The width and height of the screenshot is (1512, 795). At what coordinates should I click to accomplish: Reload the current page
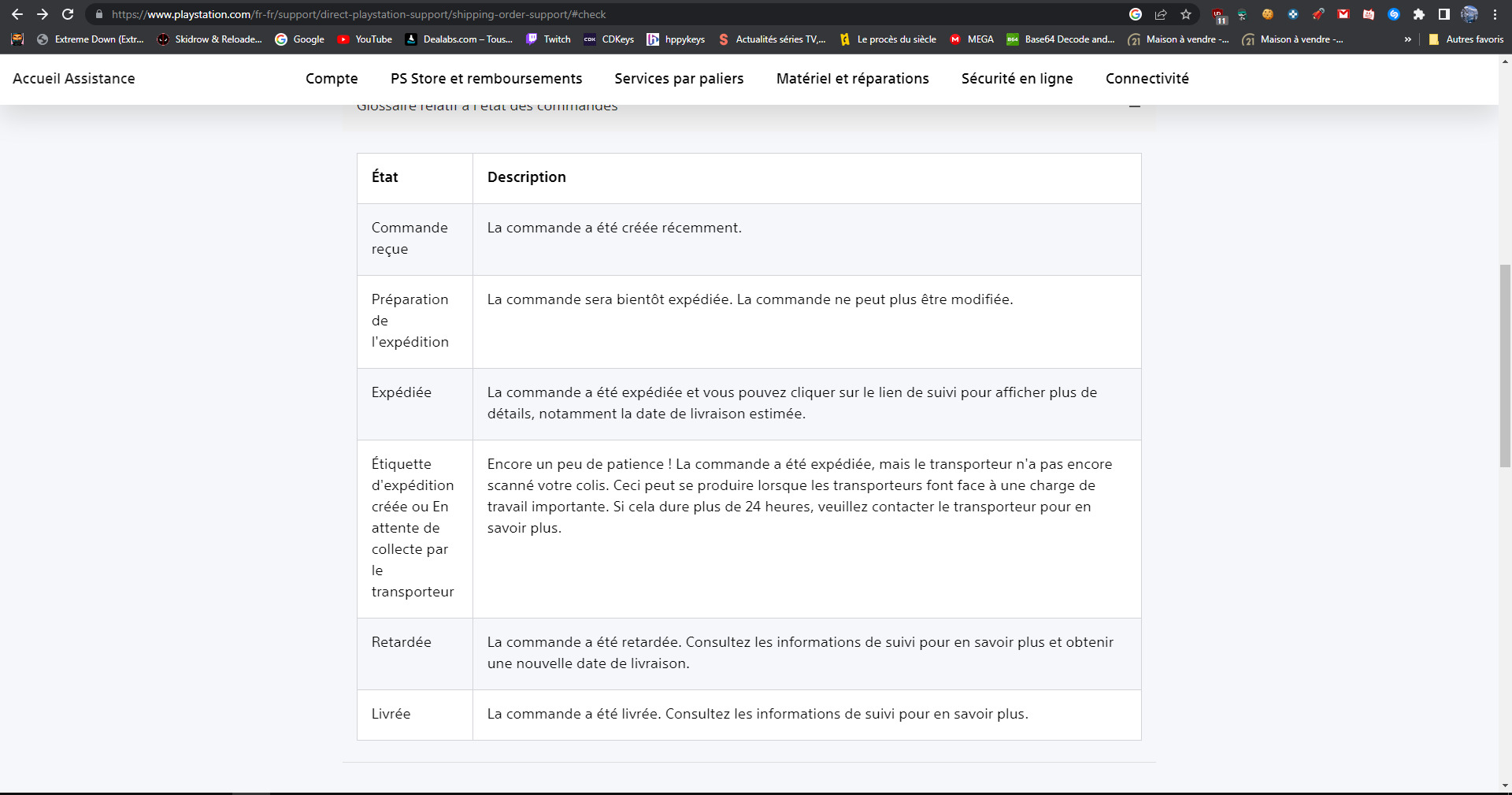coord(68,14)
